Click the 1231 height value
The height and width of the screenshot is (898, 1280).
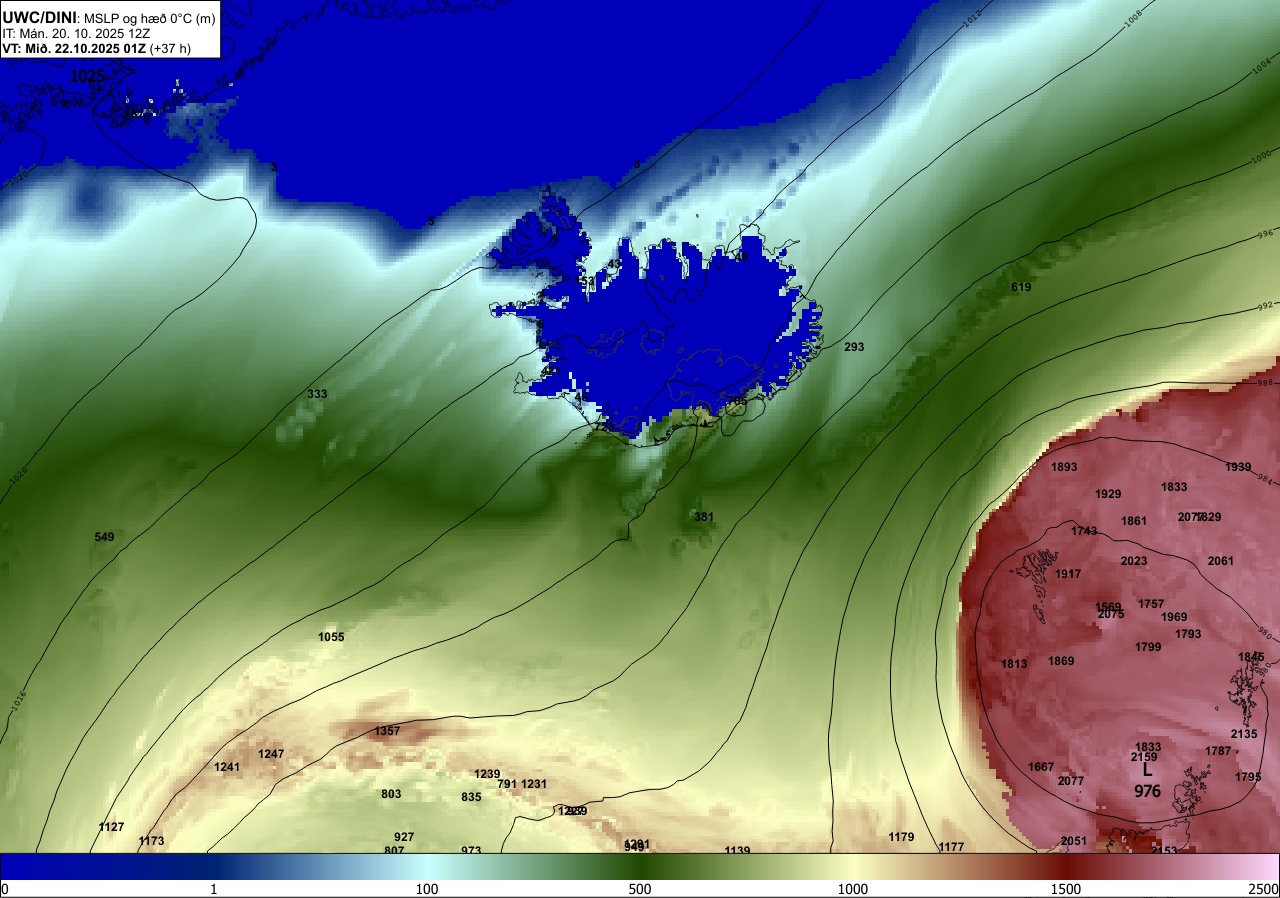point(534,784)
